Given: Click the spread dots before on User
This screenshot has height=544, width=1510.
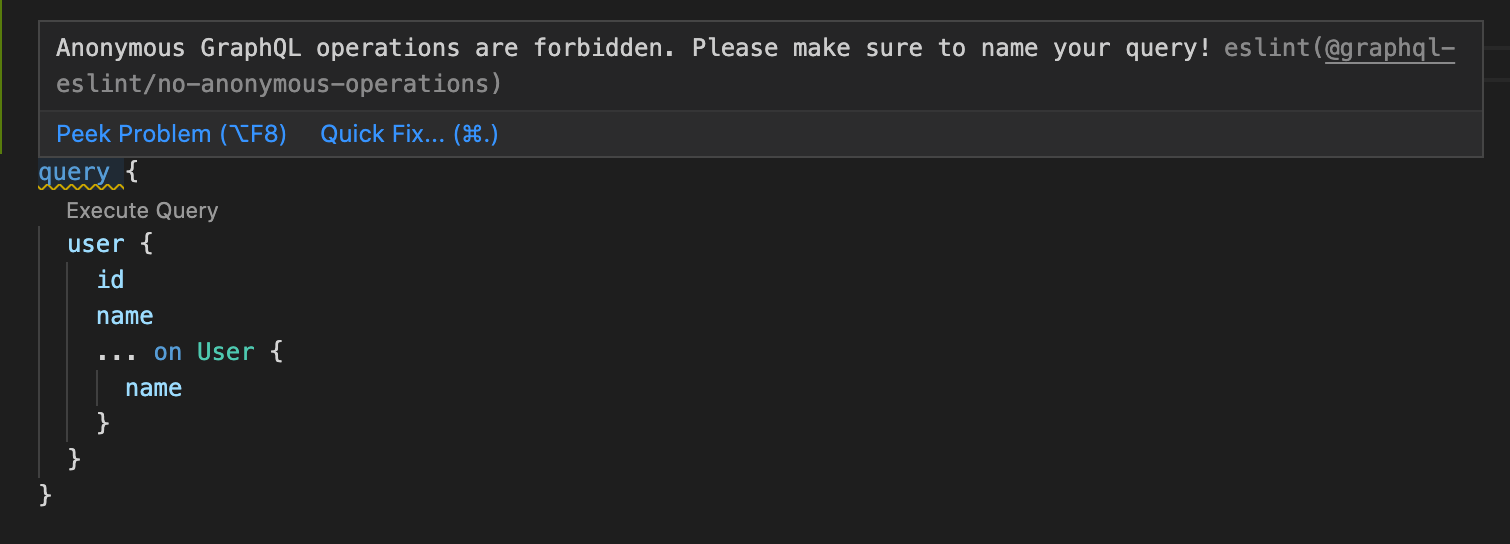Looking at the screenshot, I should point(117,352).
